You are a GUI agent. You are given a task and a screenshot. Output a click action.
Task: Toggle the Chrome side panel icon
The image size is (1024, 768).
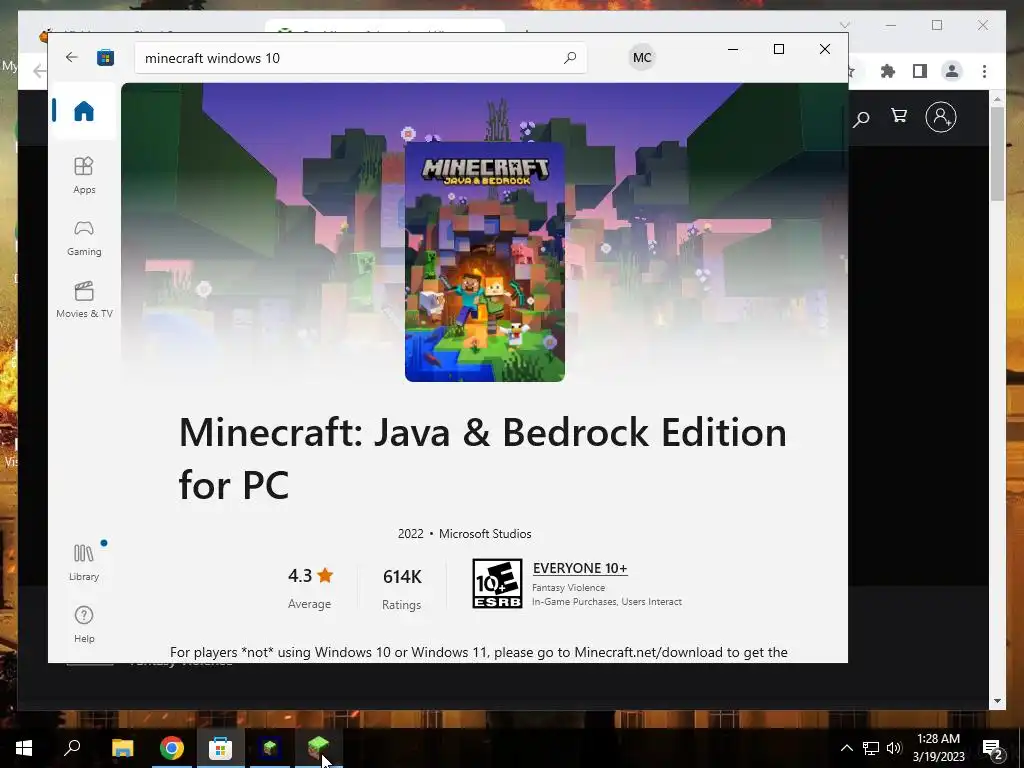pyautogui.click(x=920, y=71)
